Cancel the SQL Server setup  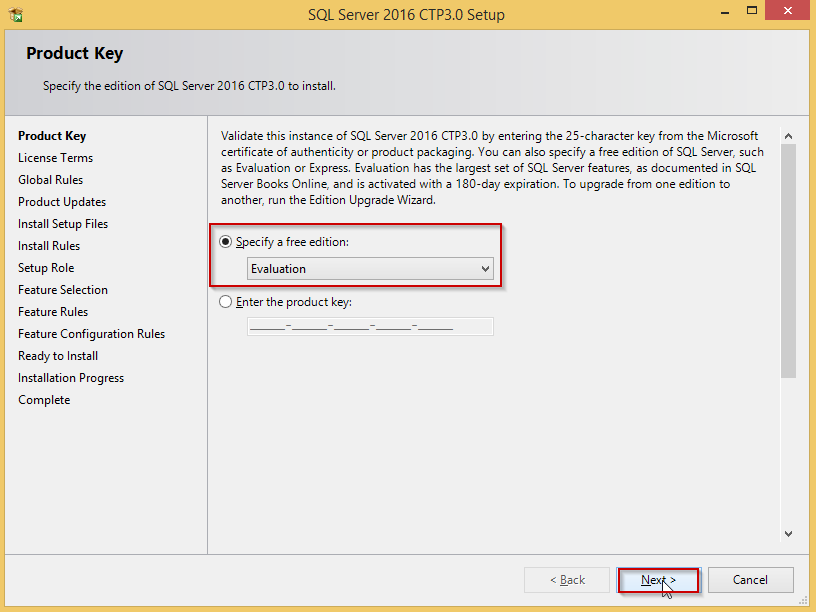pyautogui.click(x=750, y=580)
